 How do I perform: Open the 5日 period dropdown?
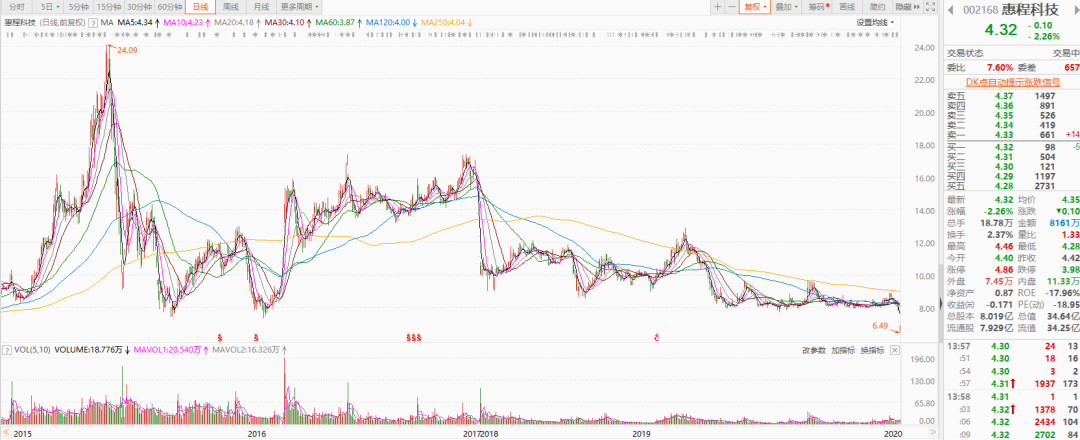50,7
